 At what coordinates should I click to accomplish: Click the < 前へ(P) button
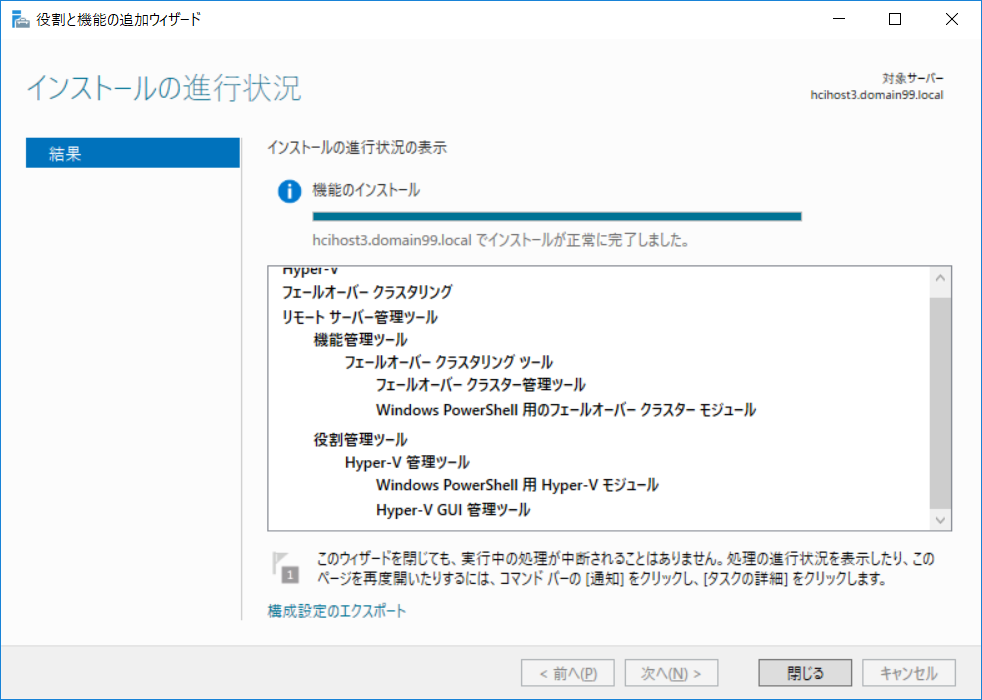coord(567,673)
